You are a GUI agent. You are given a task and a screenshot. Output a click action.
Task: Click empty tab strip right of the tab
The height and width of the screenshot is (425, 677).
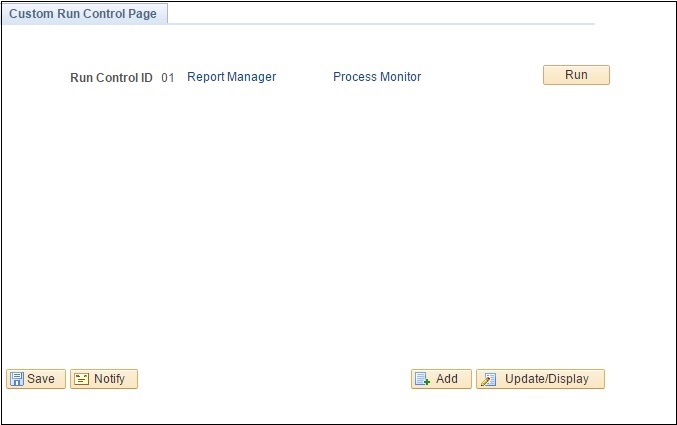click(380, 14)
